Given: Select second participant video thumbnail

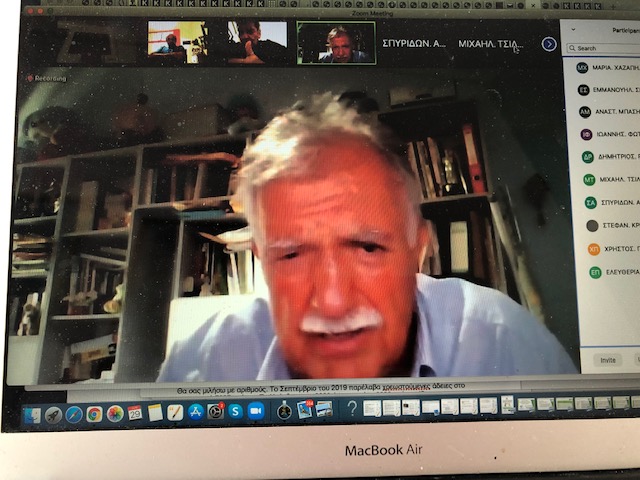Looking at the screenshot, I should click(x=257, y=42).
